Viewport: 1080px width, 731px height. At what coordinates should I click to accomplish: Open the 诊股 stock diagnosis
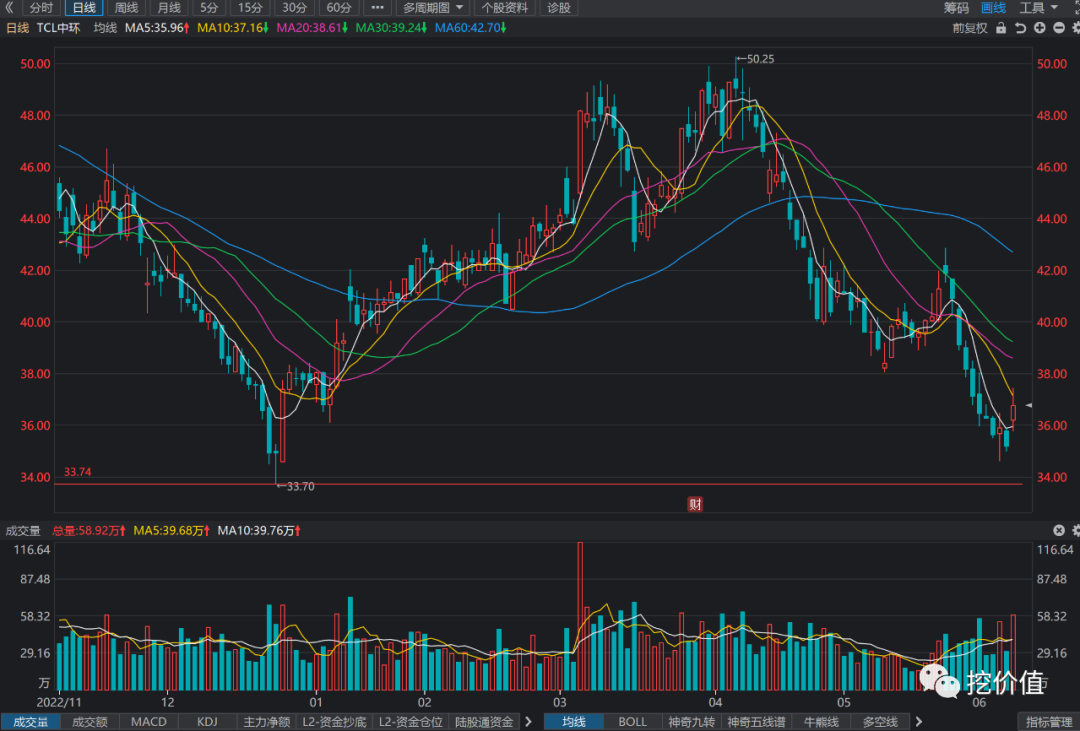(x=559, y=8)
